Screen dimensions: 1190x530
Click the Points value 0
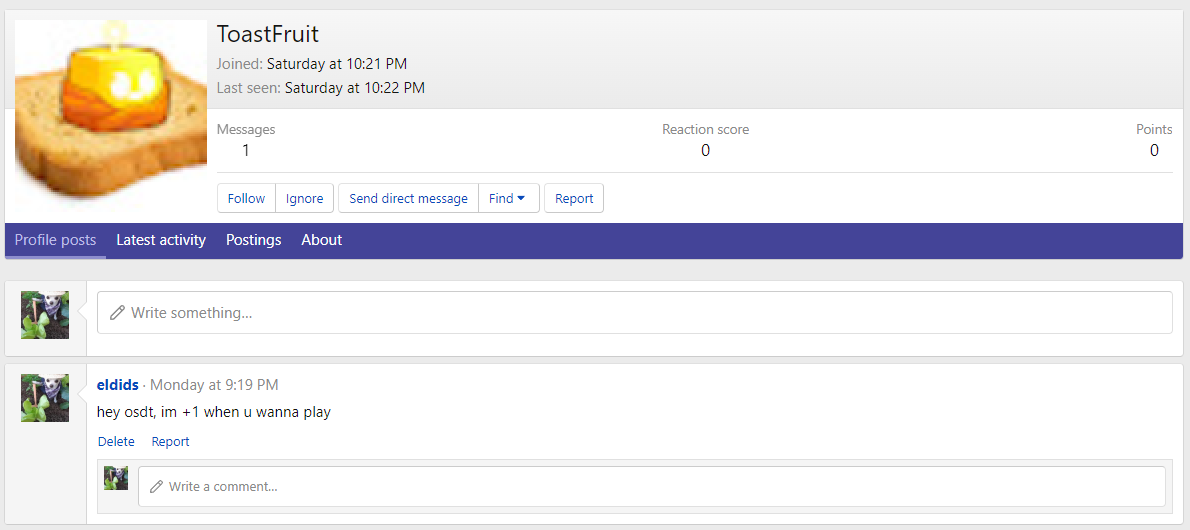pos(1154,150)
